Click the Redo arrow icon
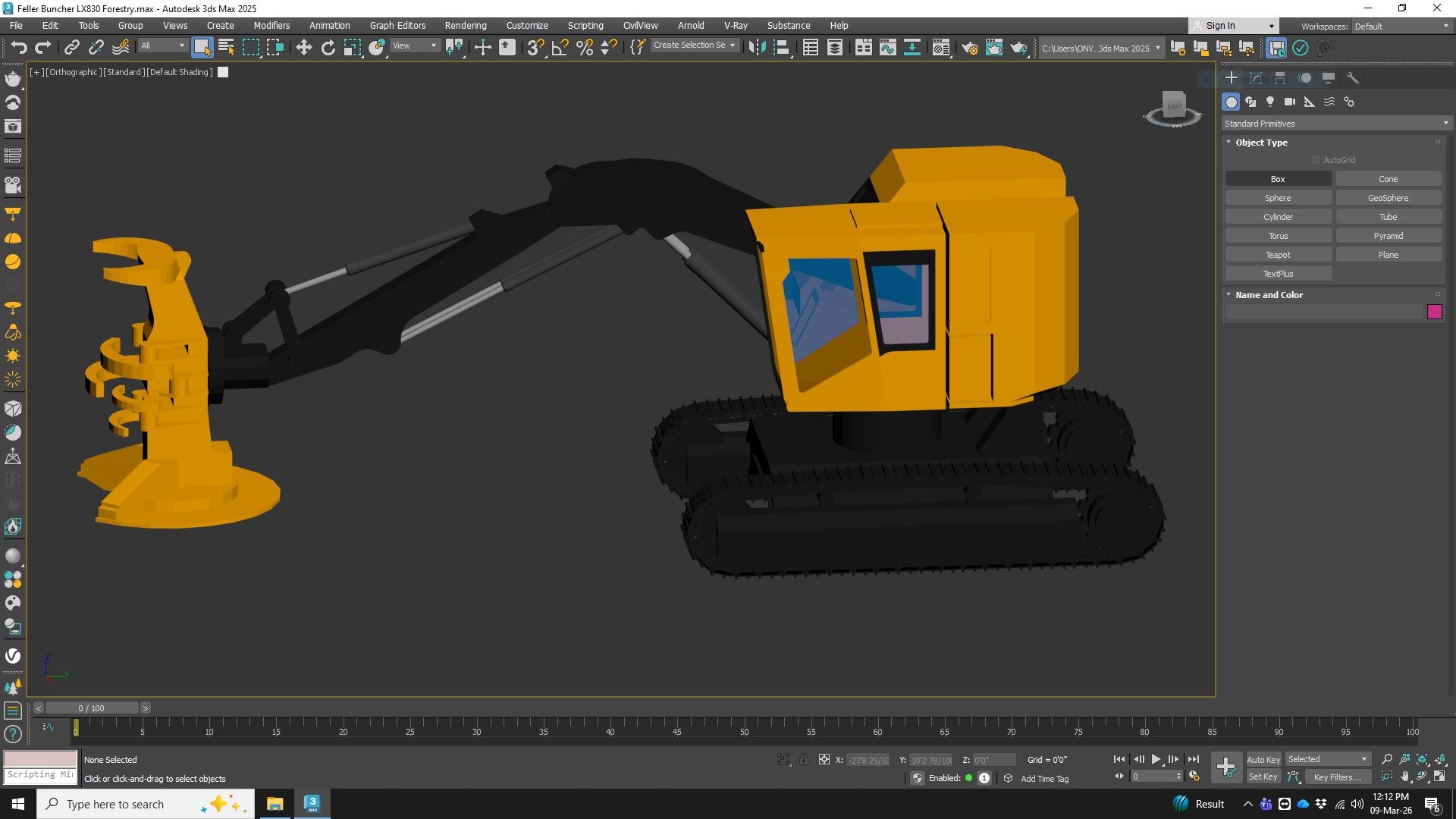Viewport: 1456px width, 819px height. 43,48
